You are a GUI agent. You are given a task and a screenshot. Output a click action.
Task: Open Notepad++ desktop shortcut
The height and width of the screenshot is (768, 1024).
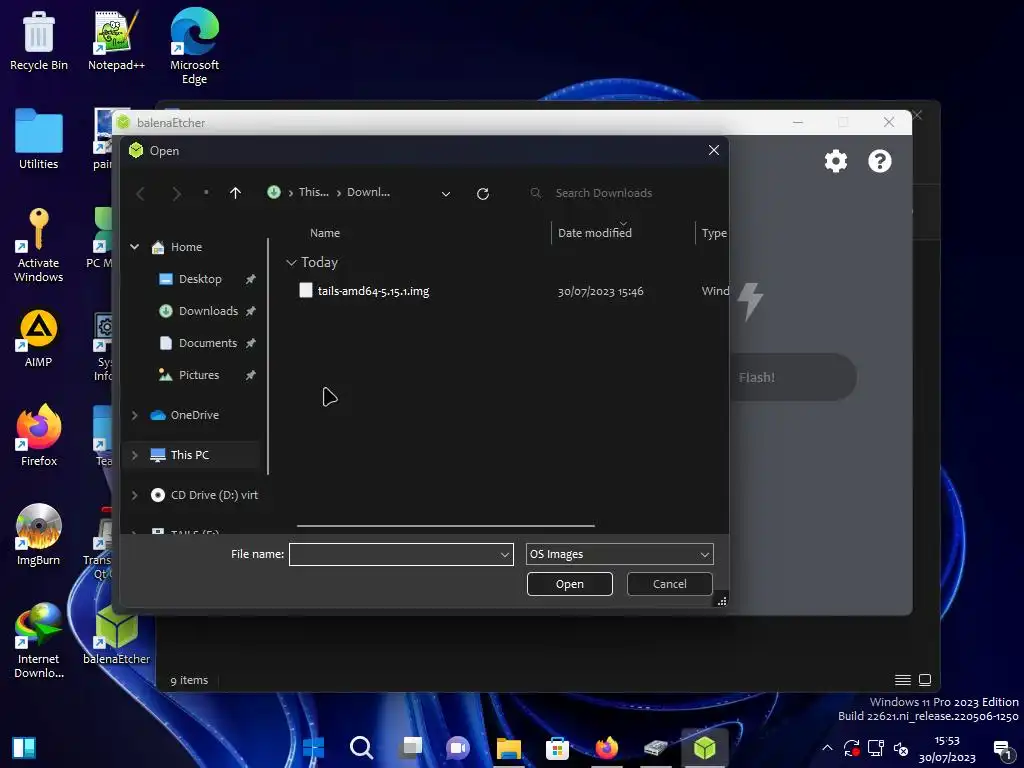point(116,40)
